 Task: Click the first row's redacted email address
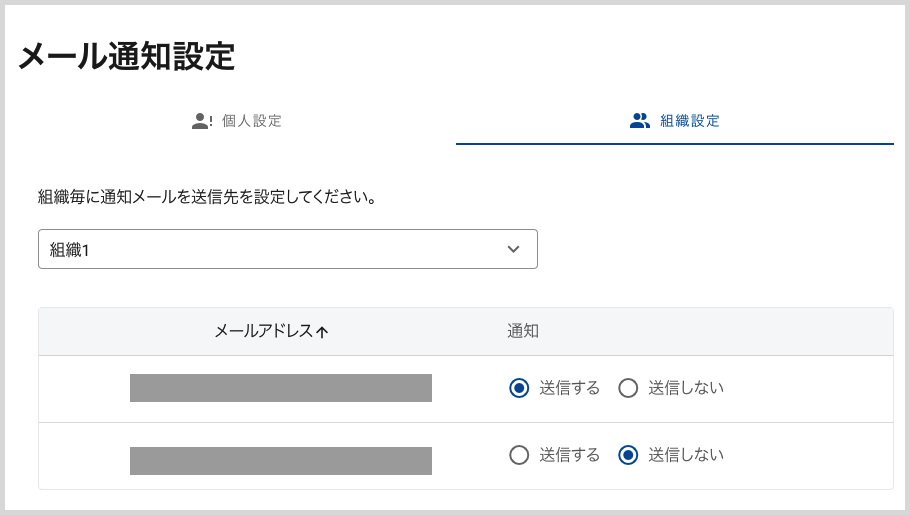coord(280,388)
